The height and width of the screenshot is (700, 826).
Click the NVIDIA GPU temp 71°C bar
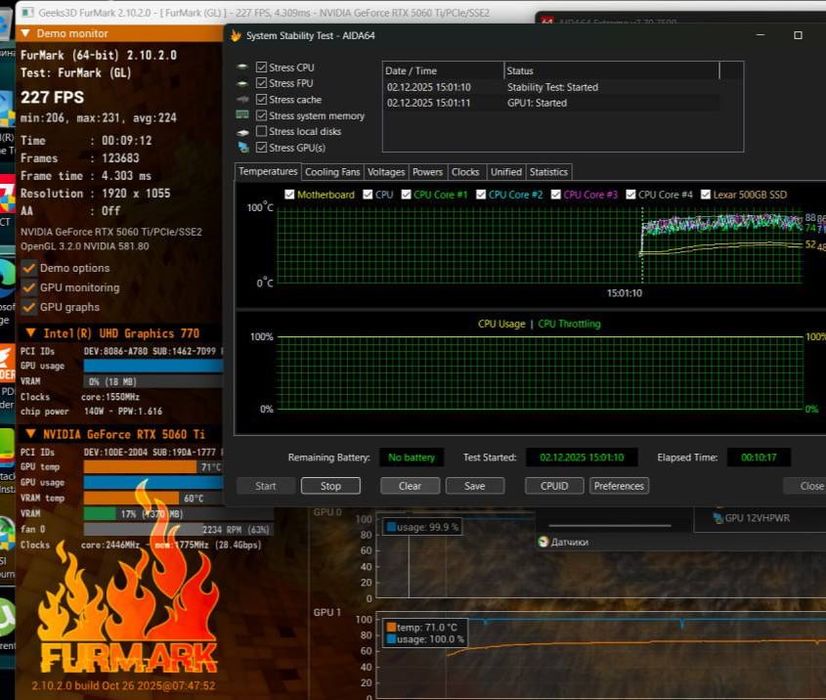[153, 467]
